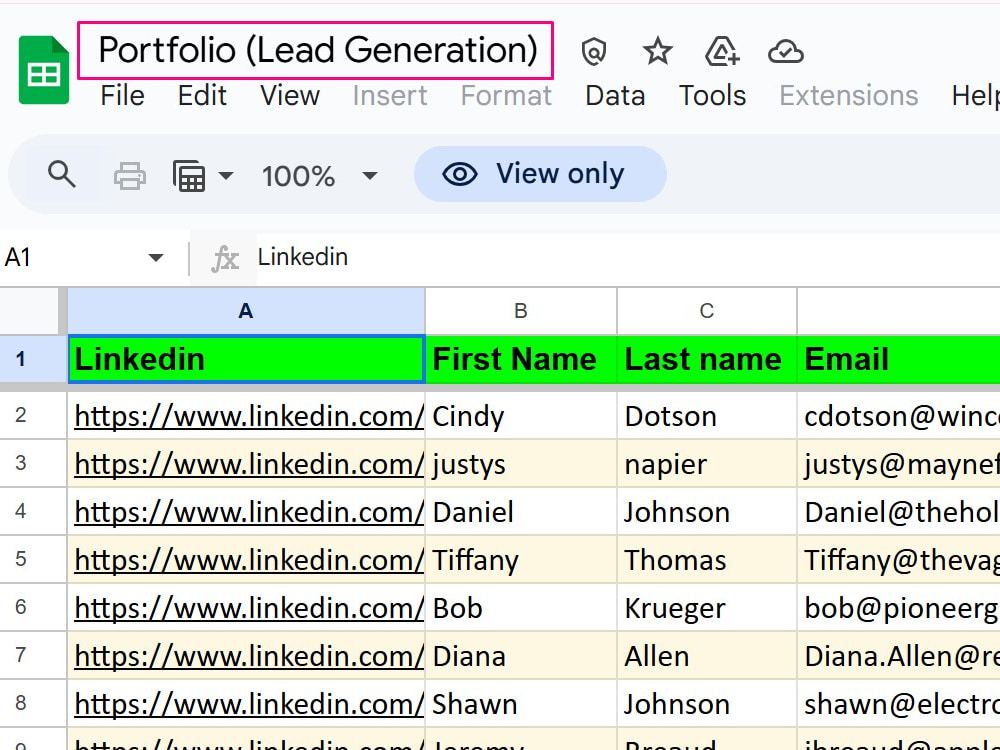1000x750 pixels.
Task: Add shortcut to Drive icon
Action: pyautogui.click(x=722, y=52)
